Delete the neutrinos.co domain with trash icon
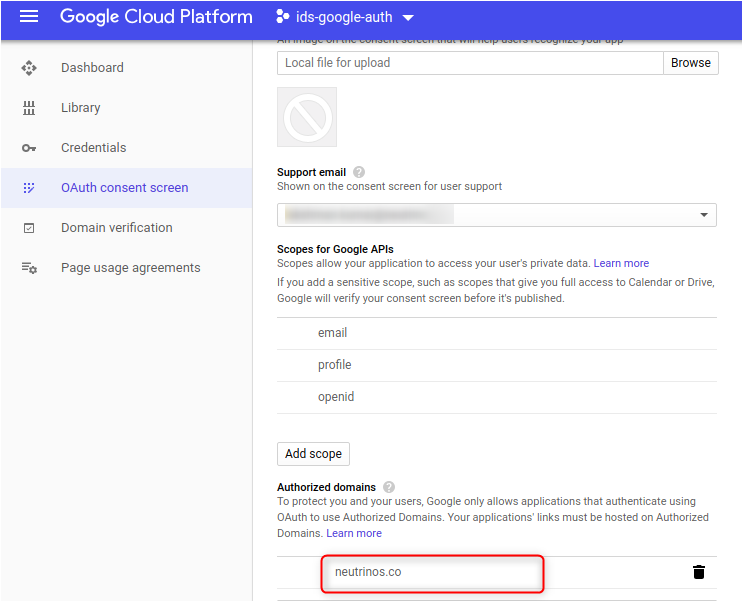Screen dimensions: 742x601 coord(698,572)
